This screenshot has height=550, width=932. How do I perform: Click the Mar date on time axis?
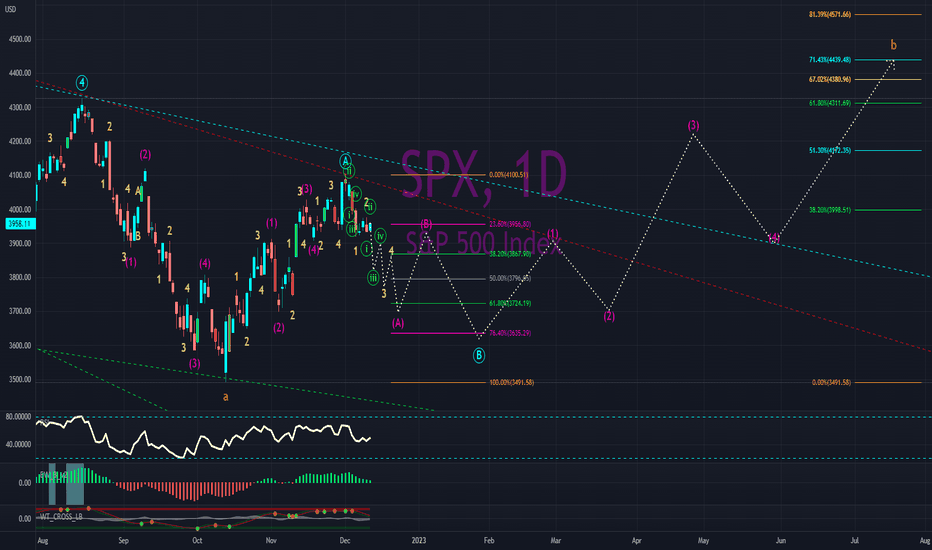point(556,540)
